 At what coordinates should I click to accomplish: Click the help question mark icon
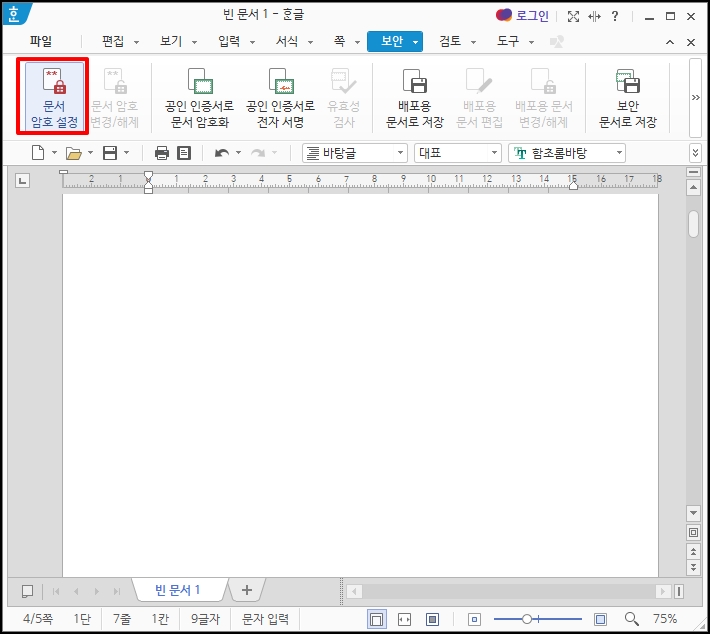pos(614,16)
